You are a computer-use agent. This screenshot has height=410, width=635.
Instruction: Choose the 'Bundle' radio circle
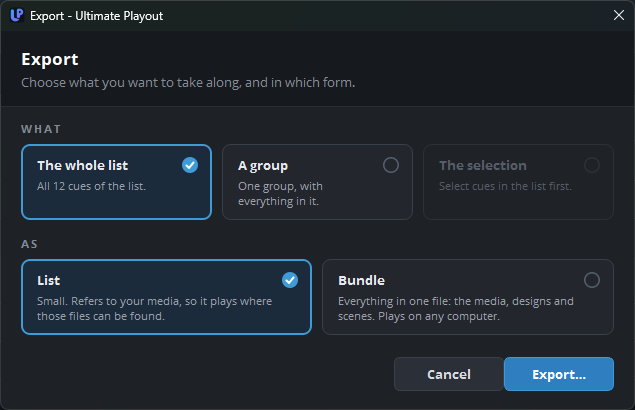click(592, 280)
